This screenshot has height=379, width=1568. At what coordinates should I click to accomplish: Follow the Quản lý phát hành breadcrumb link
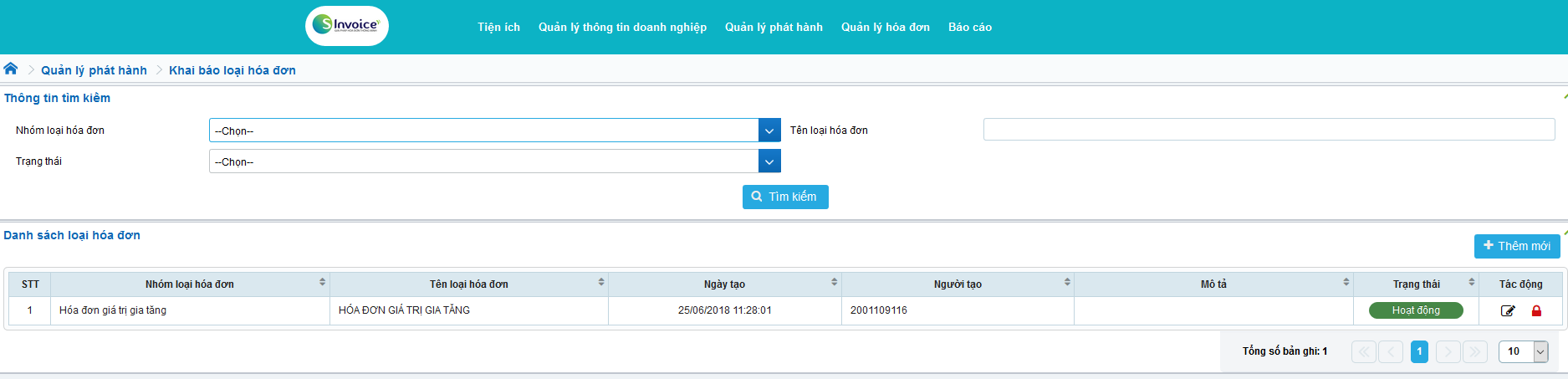tap(94, 70)
